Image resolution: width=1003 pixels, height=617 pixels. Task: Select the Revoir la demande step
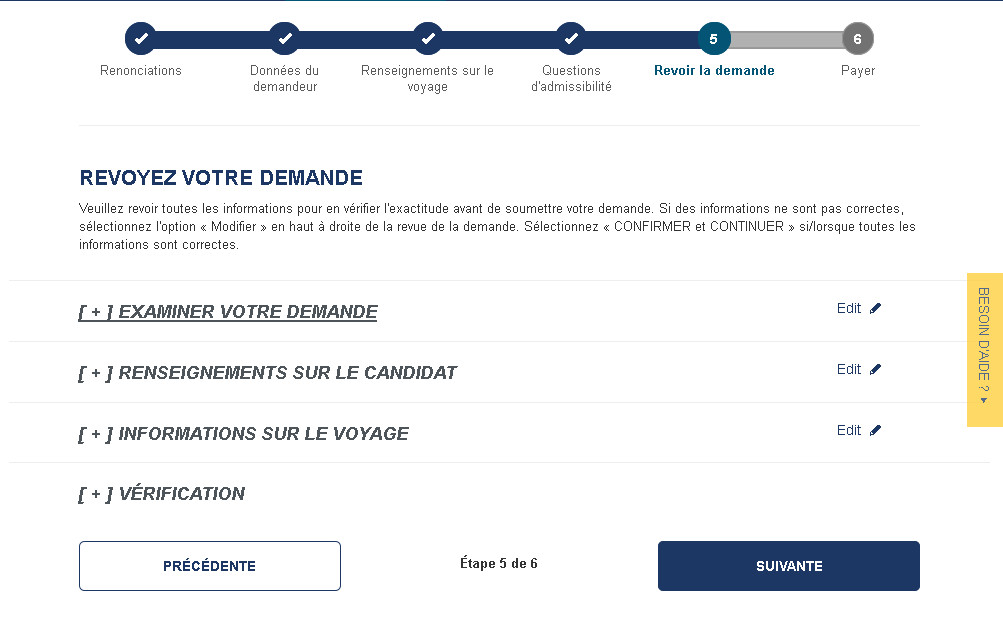click(714, 39)
